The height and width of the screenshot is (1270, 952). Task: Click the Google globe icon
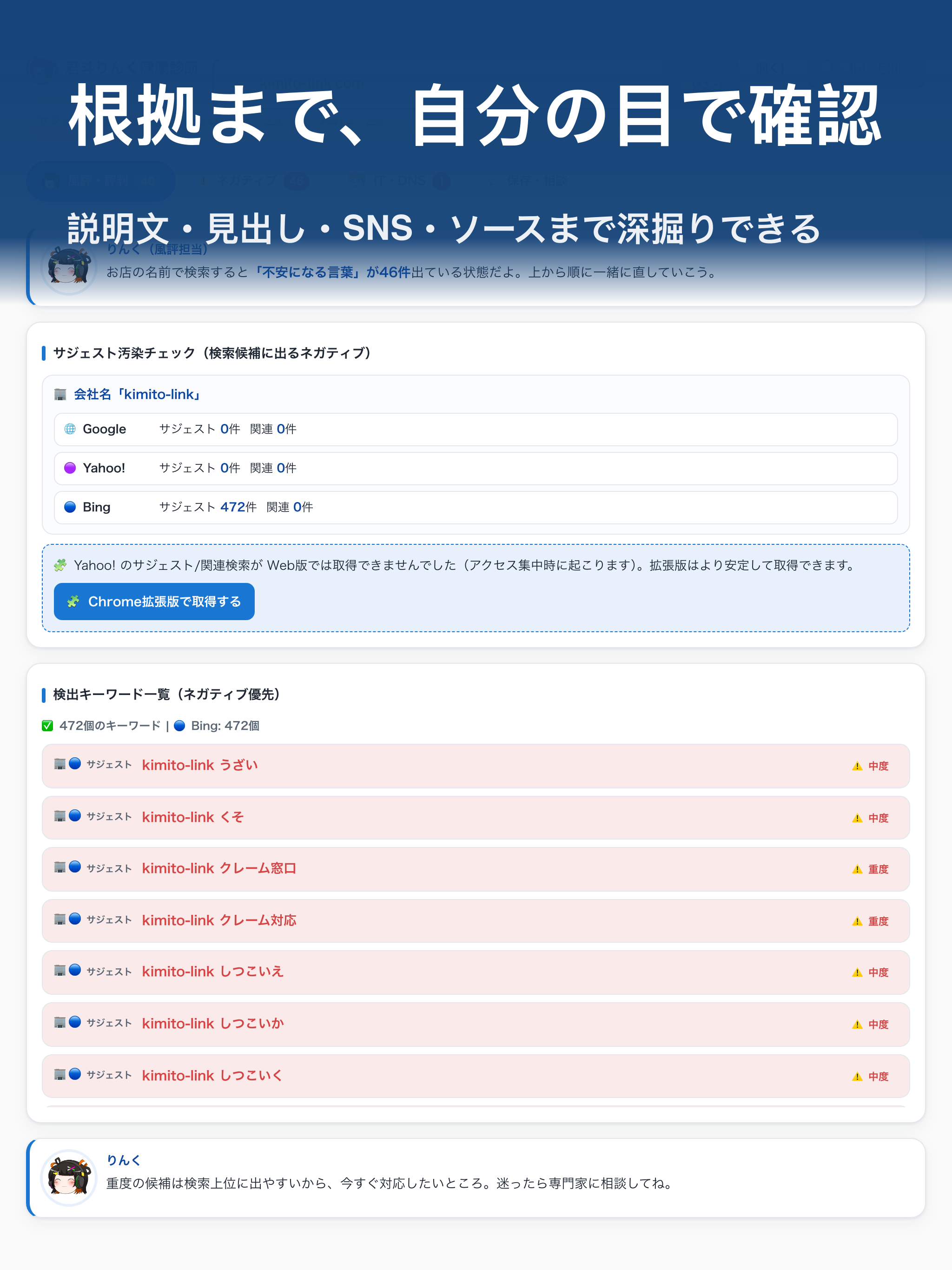pyautogui.click(x=70, y=429)
